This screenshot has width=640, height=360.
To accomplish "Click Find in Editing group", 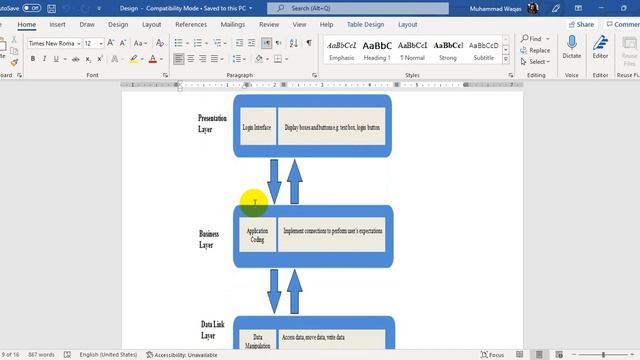I will [x=531, y=38].
